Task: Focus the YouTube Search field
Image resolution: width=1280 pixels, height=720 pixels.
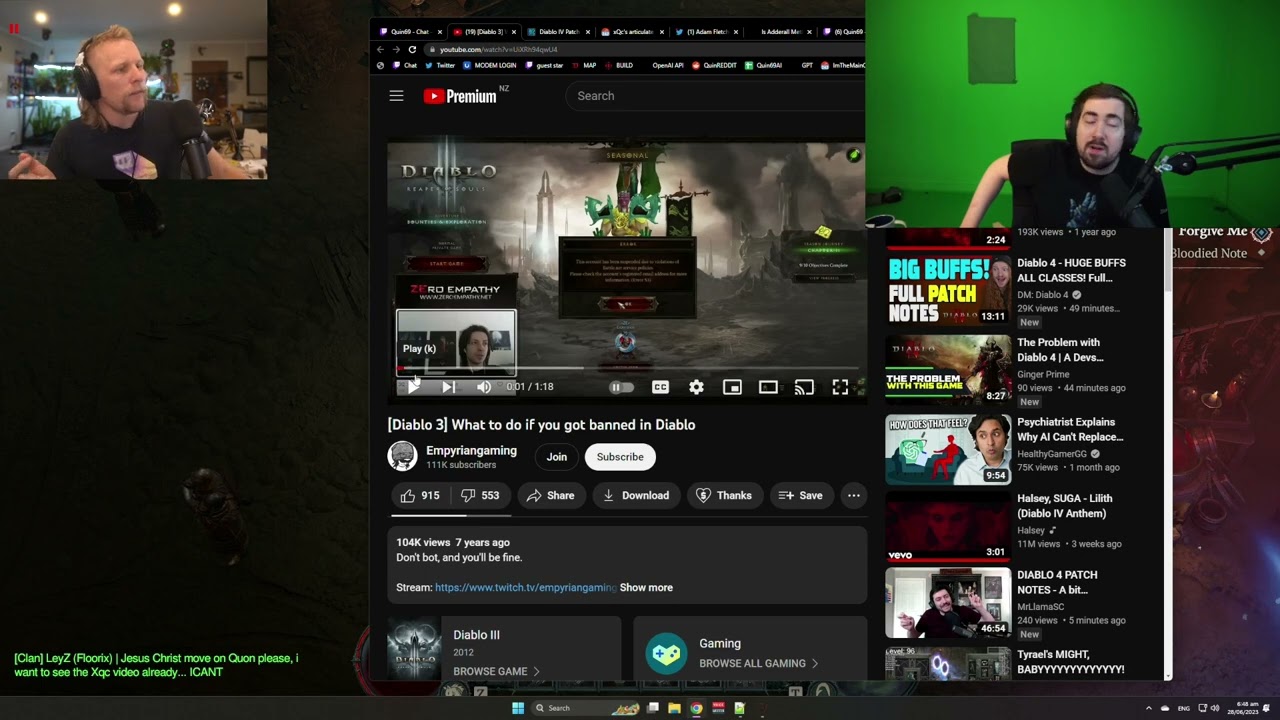Action: click(716, 96)
